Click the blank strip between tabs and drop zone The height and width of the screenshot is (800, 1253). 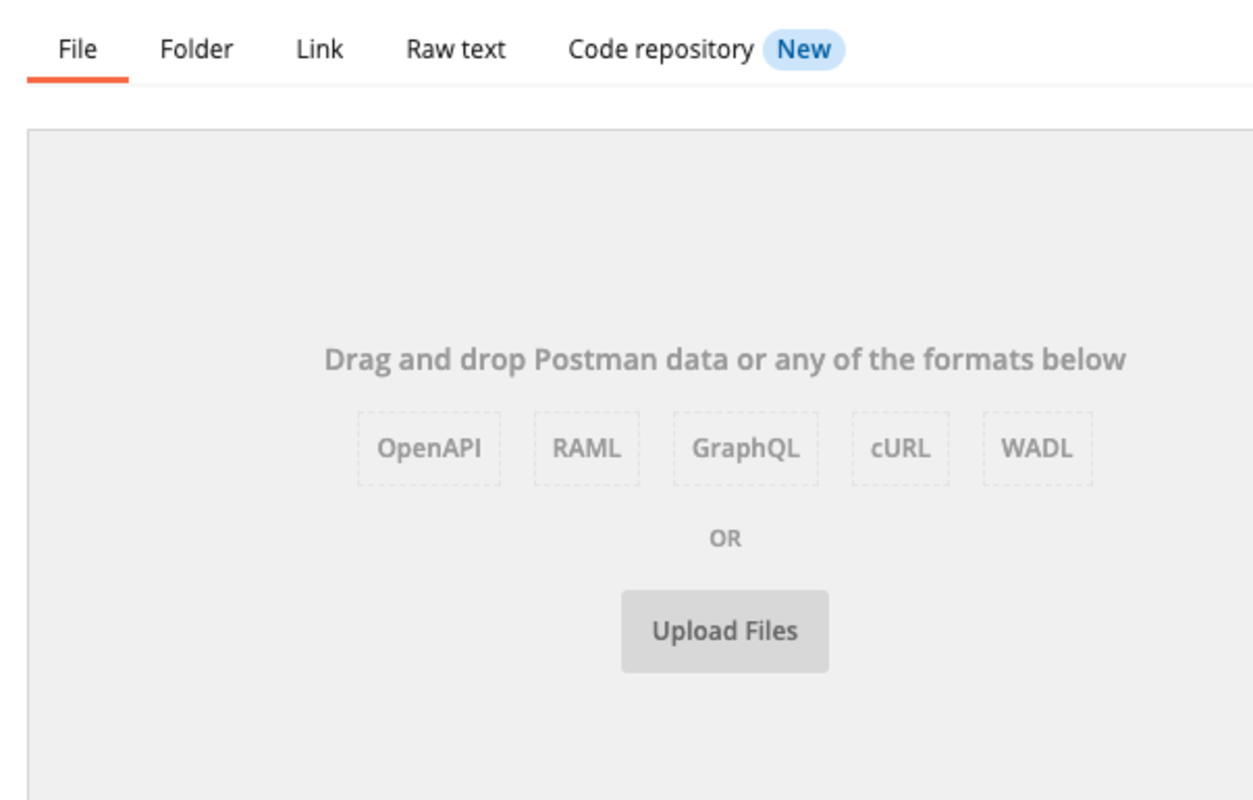[640, 107]
